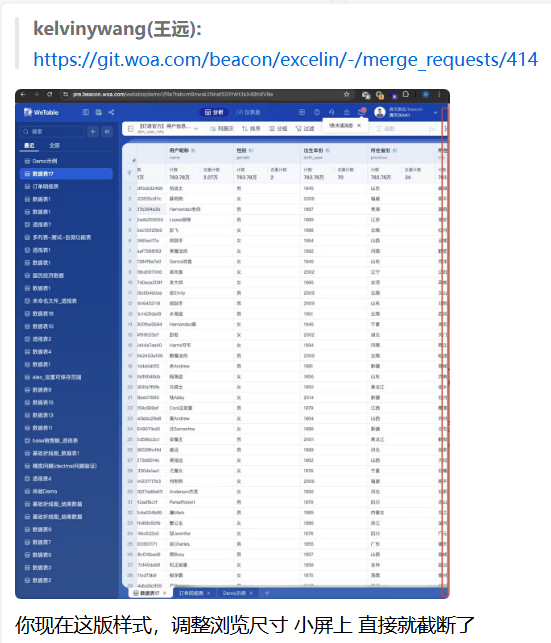
Task: Click the 分组 group button
Action: point(278,129)
